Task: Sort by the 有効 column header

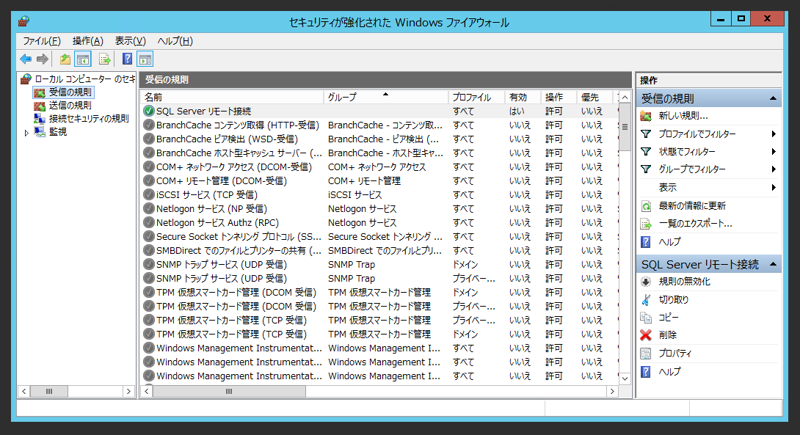Action: click(522, 97)
